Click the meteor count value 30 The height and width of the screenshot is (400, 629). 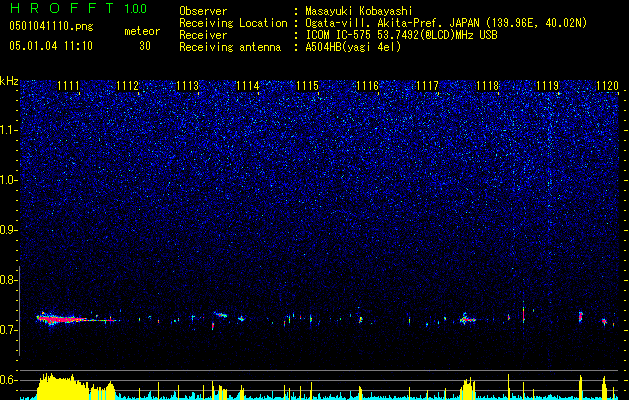pos(145,46)
